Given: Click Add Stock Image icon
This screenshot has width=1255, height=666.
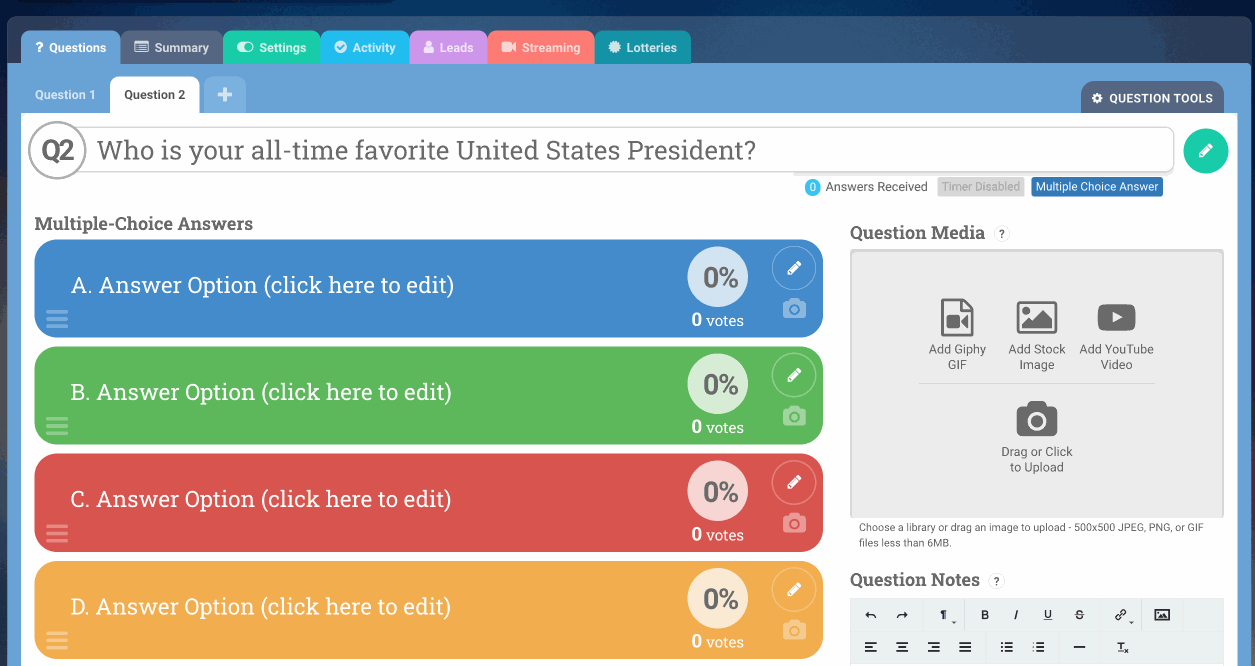Looking at the screenshot, I should 1037,317.
